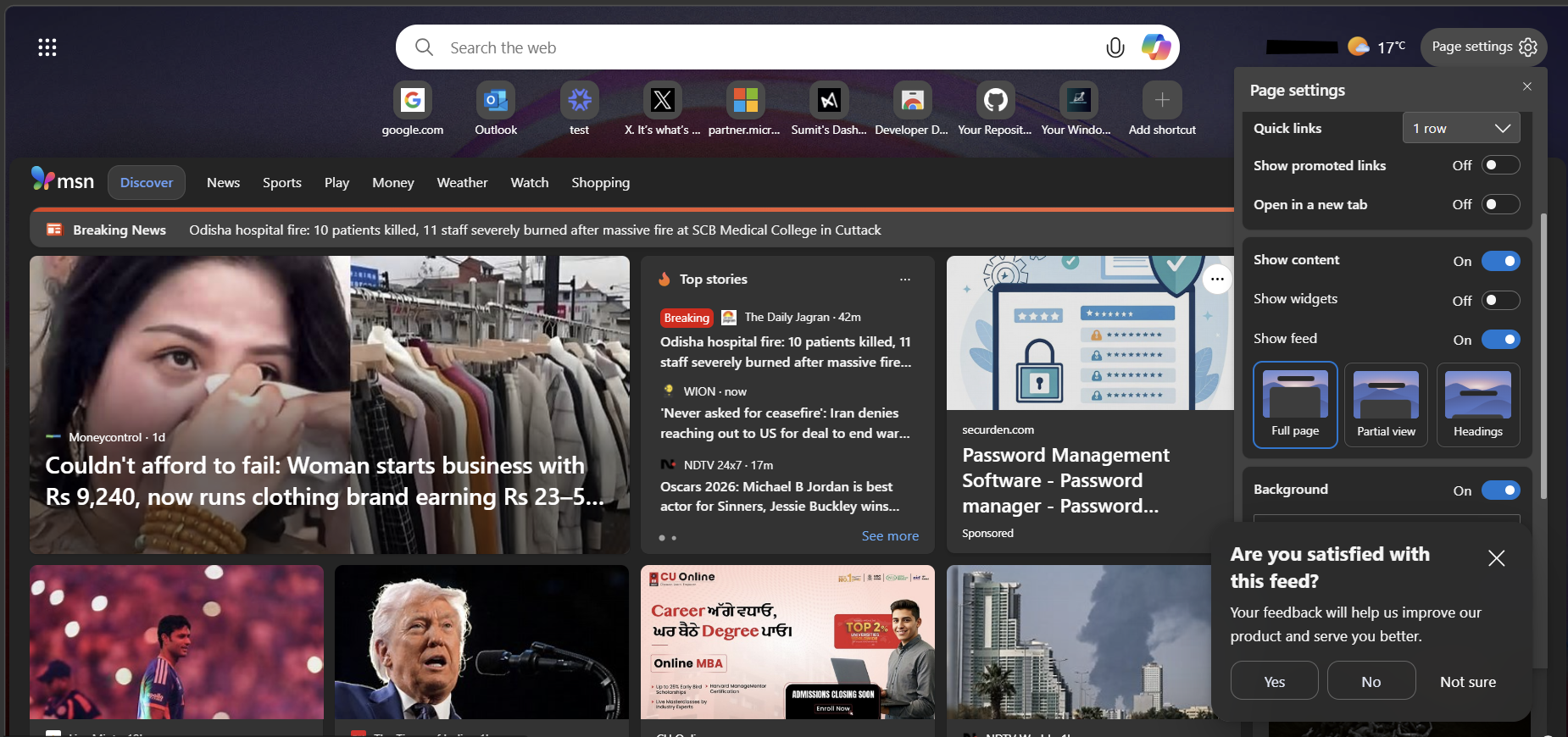Open Top stories more options ellipsis
This screenshot has height=737, width=1568.
(x=905, y=279)
